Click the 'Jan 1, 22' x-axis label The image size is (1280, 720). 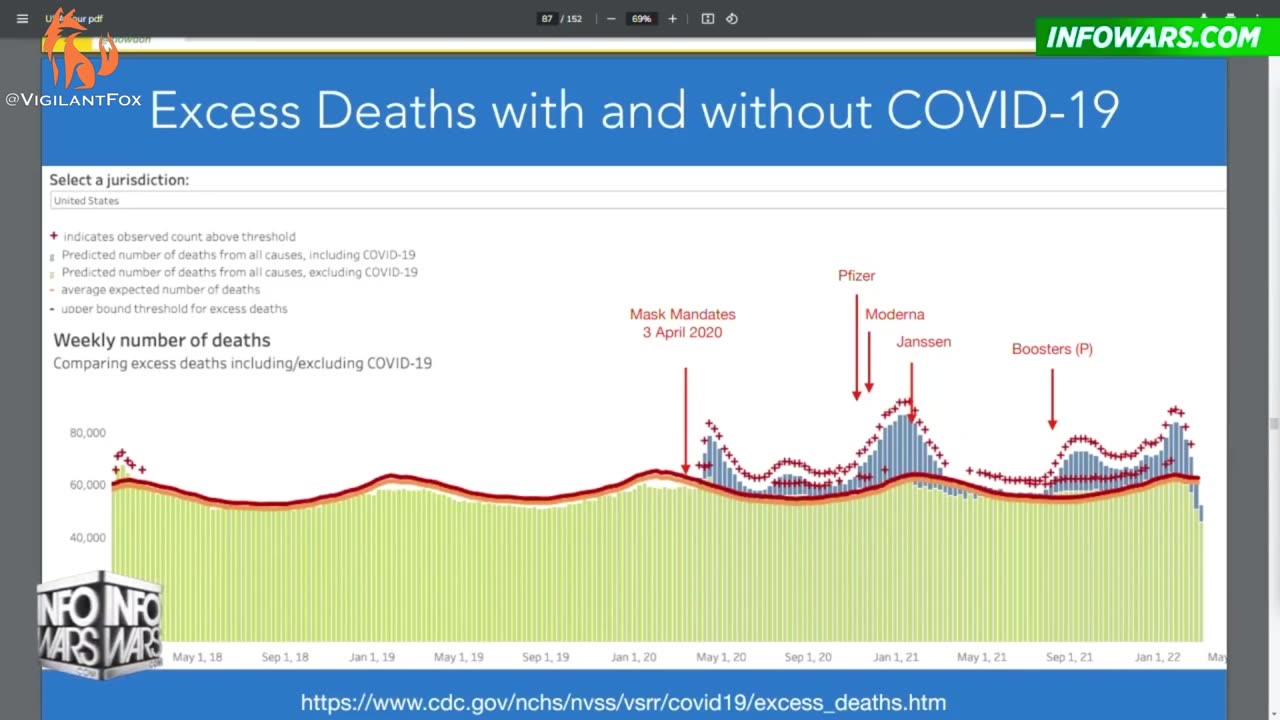click(1157, 657)
